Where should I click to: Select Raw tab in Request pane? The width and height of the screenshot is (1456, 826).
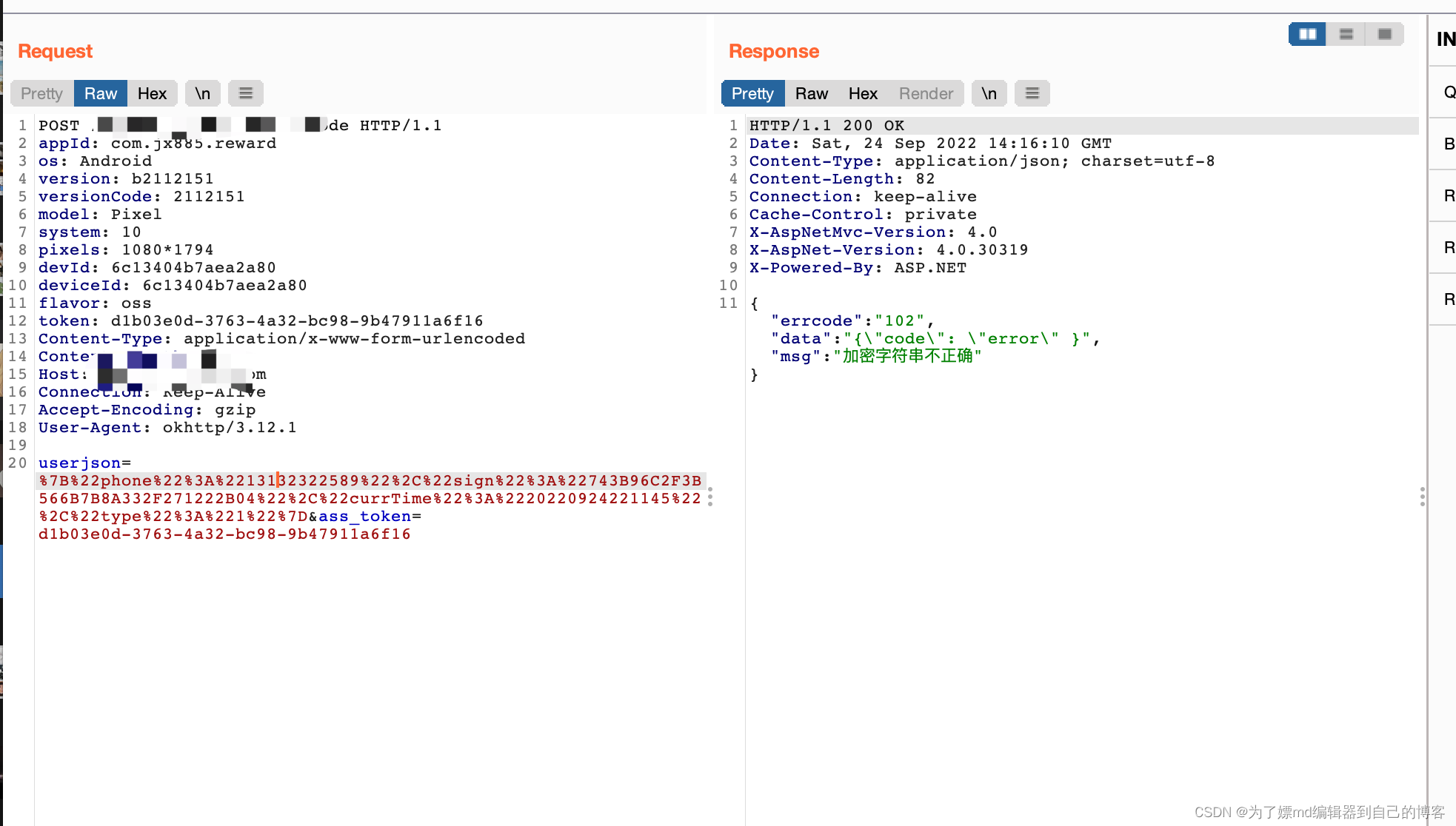pos(101,93)
